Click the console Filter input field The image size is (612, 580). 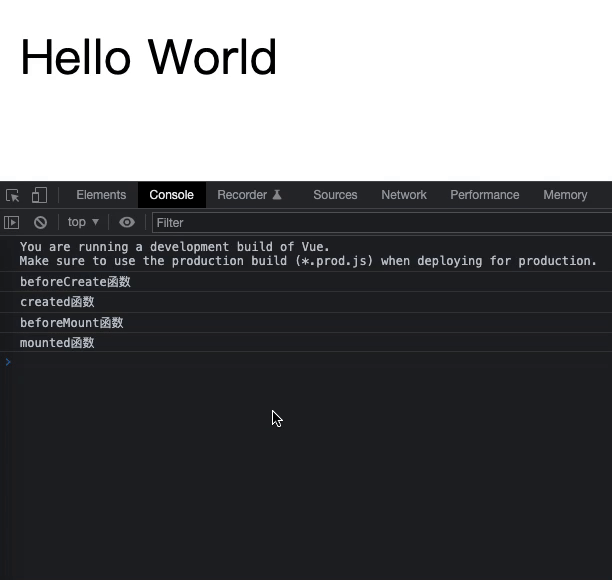pos(382,222)
